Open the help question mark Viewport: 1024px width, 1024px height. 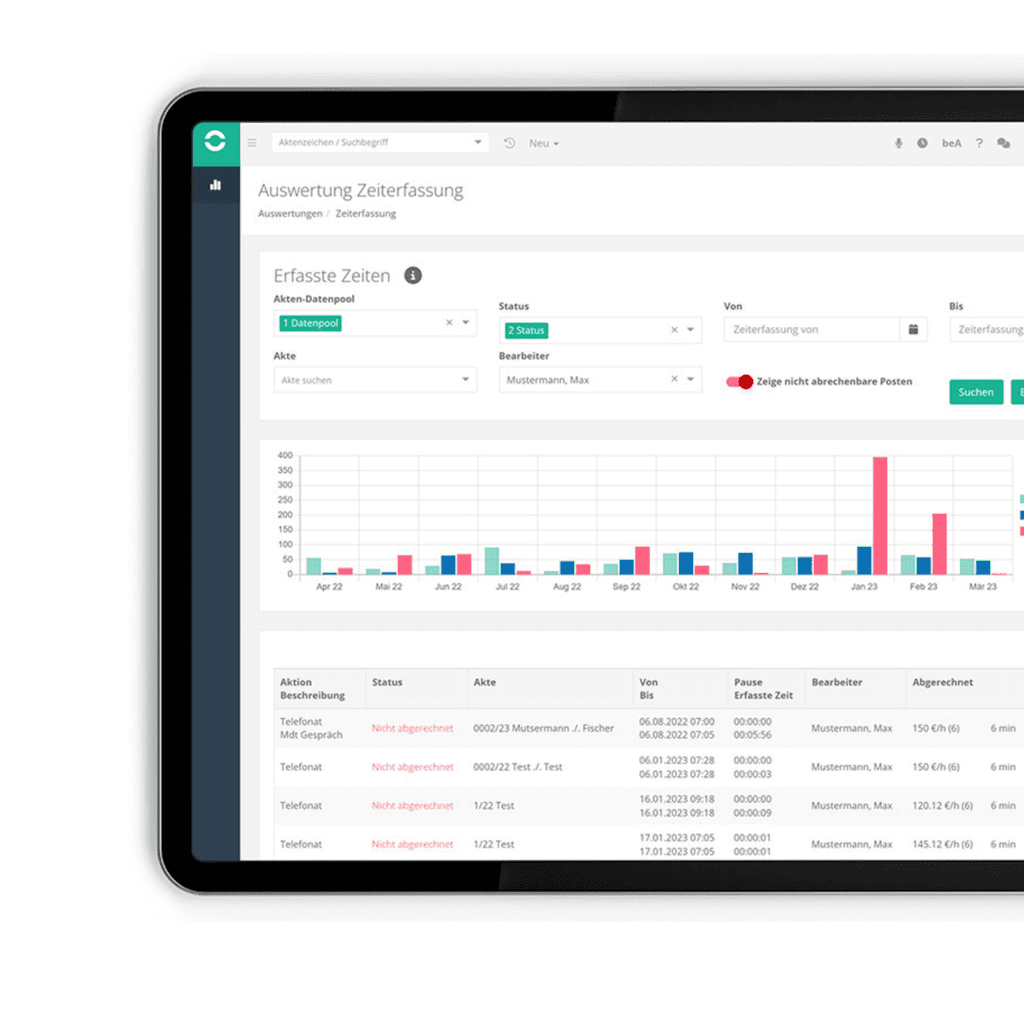(979, 143)
